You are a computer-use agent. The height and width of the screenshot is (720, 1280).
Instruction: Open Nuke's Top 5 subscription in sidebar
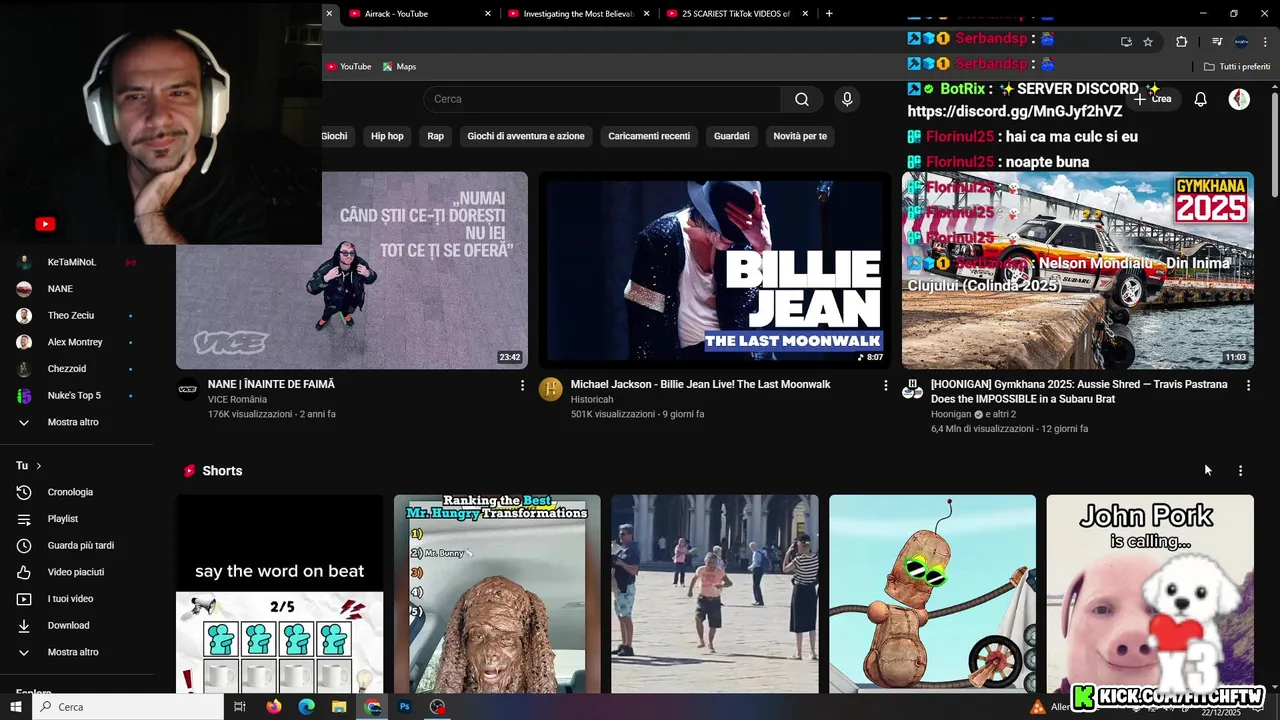(76, 395)
